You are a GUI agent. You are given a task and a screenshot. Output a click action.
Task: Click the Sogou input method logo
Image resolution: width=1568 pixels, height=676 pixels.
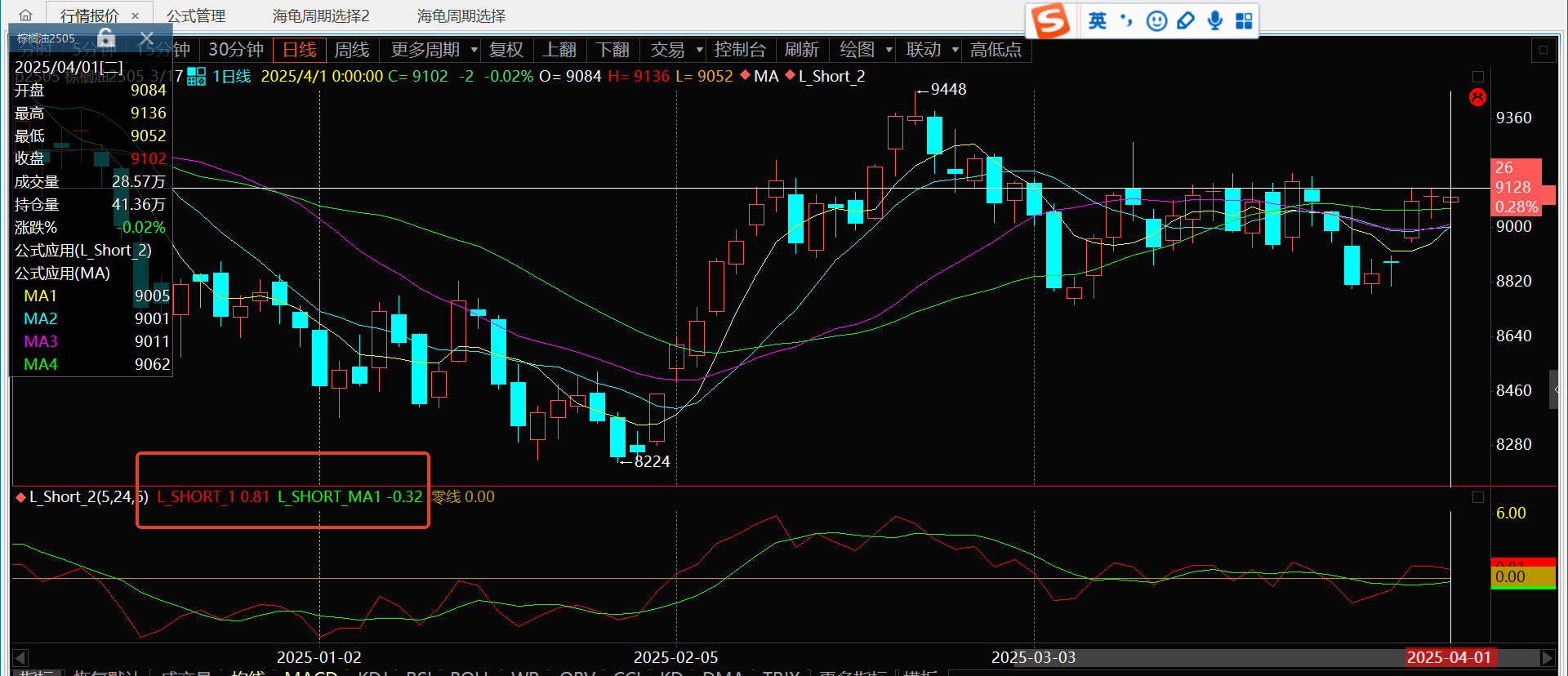1050,20
